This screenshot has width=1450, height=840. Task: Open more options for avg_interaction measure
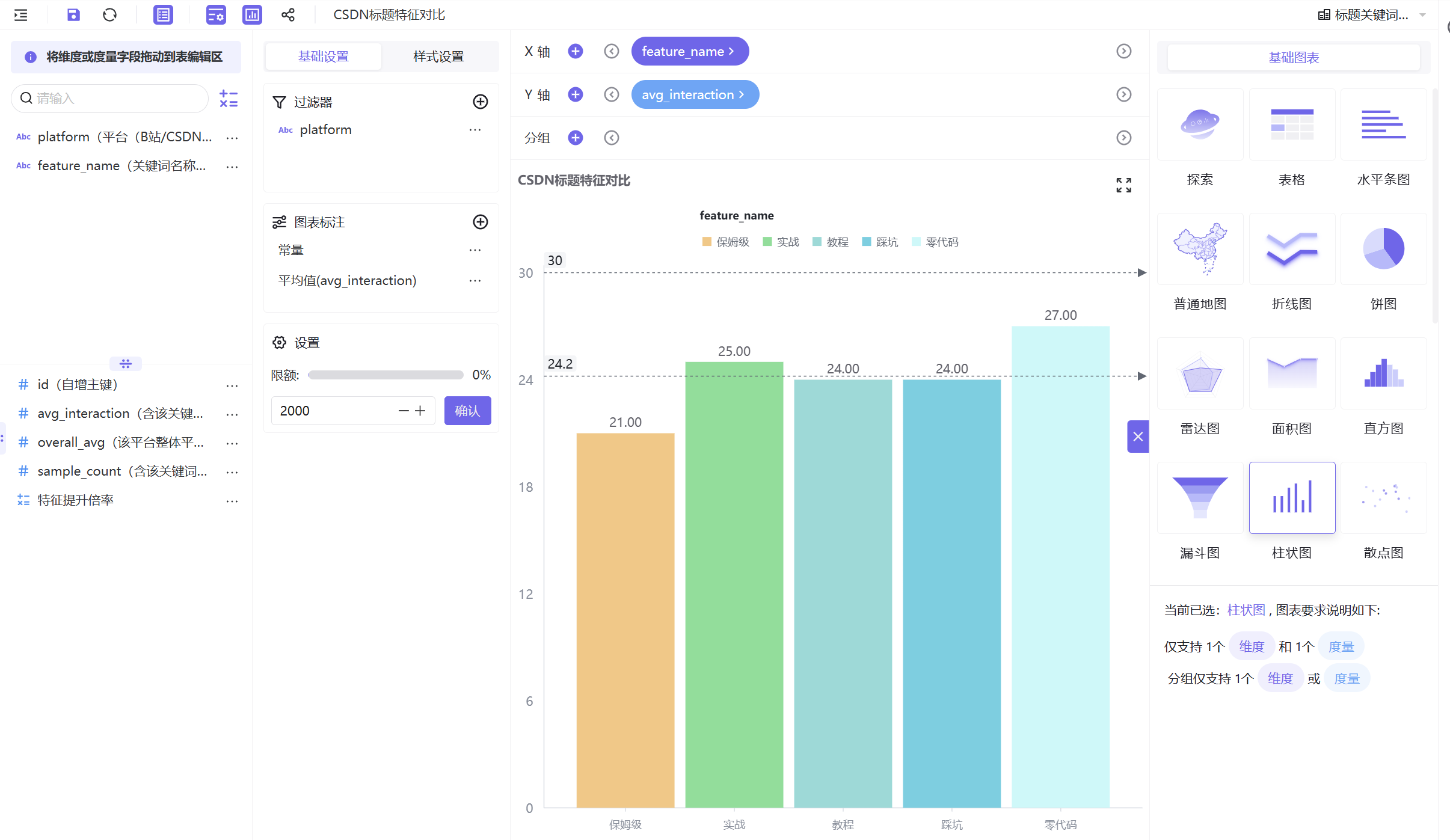[232, 414]
